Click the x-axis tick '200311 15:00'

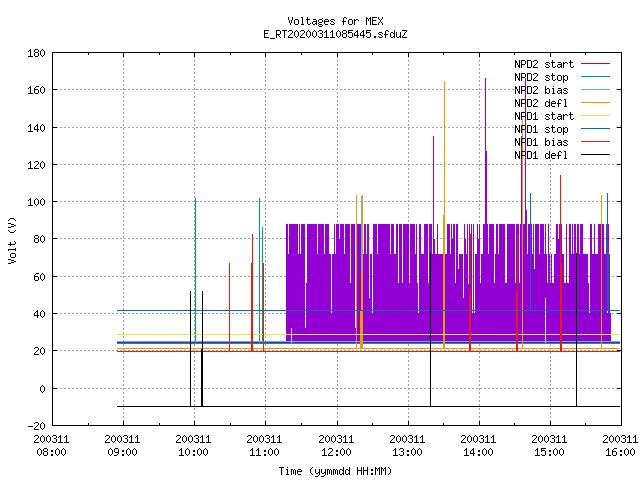tap(549, 446)
